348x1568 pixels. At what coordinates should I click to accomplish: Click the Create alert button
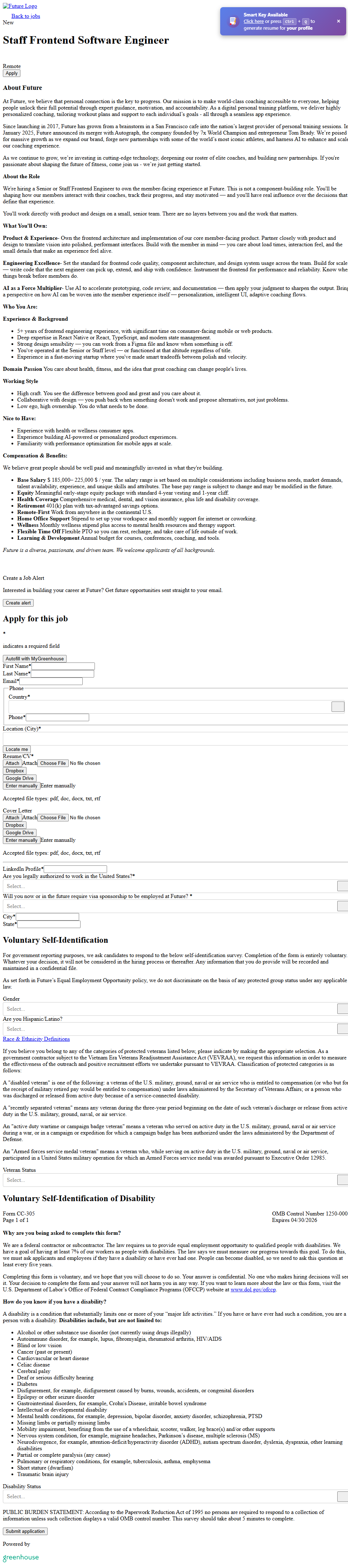pos(18,603)
